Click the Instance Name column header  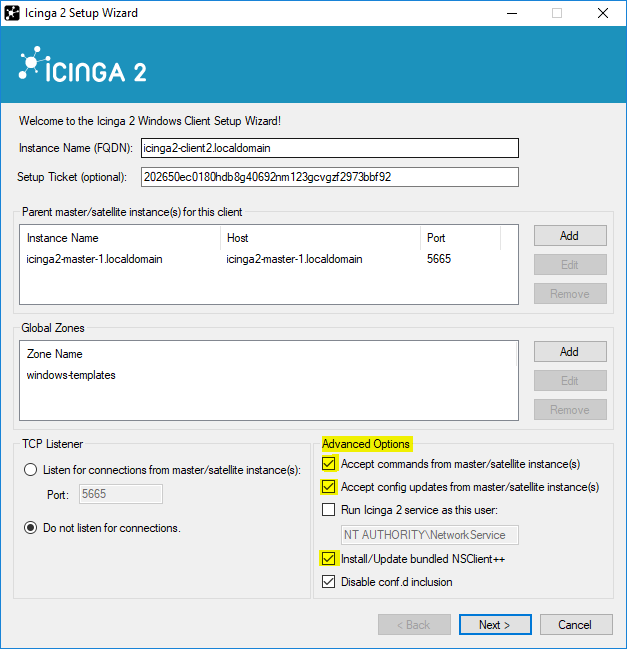point(120,238)
